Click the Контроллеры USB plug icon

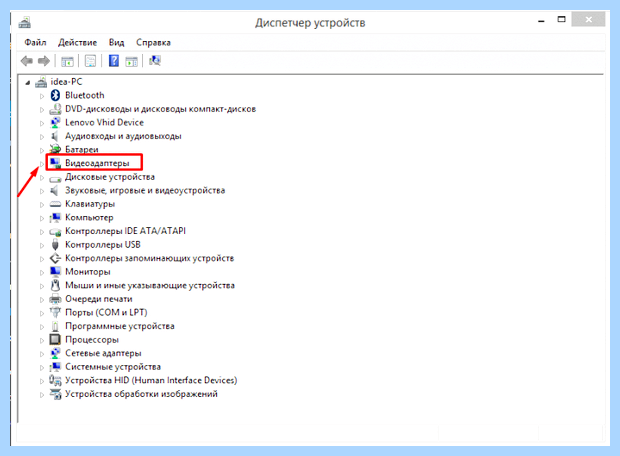pos(55,245)
